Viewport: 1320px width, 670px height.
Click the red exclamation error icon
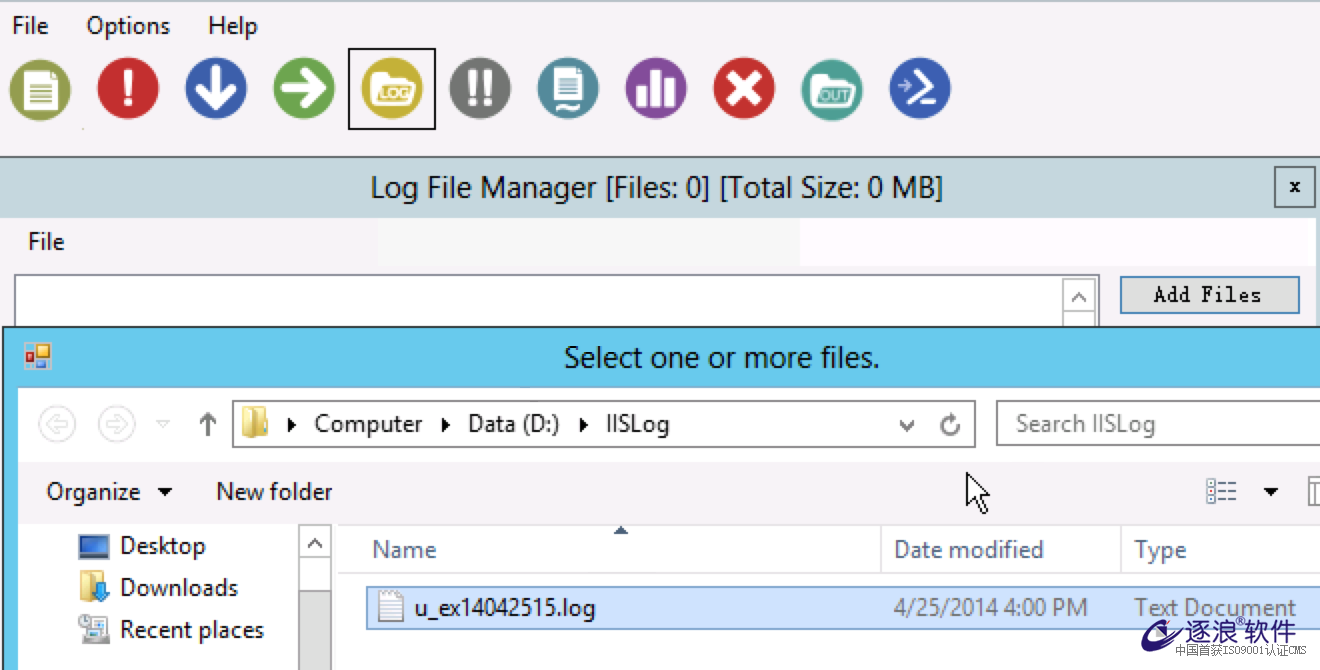tap(127, 88)
